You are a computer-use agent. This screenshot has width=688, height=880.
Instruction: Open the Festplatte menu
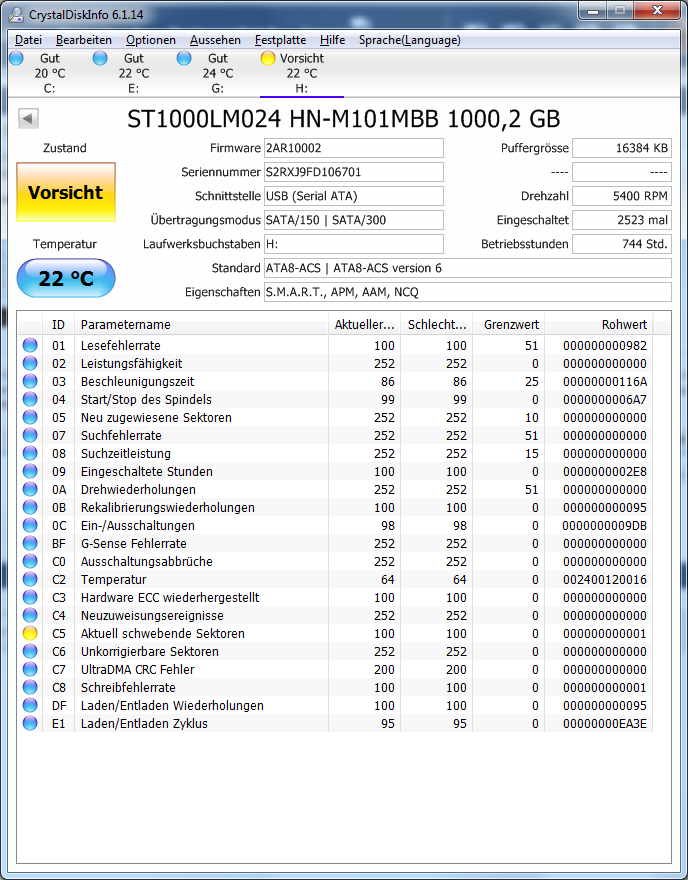tap(280, 40)
